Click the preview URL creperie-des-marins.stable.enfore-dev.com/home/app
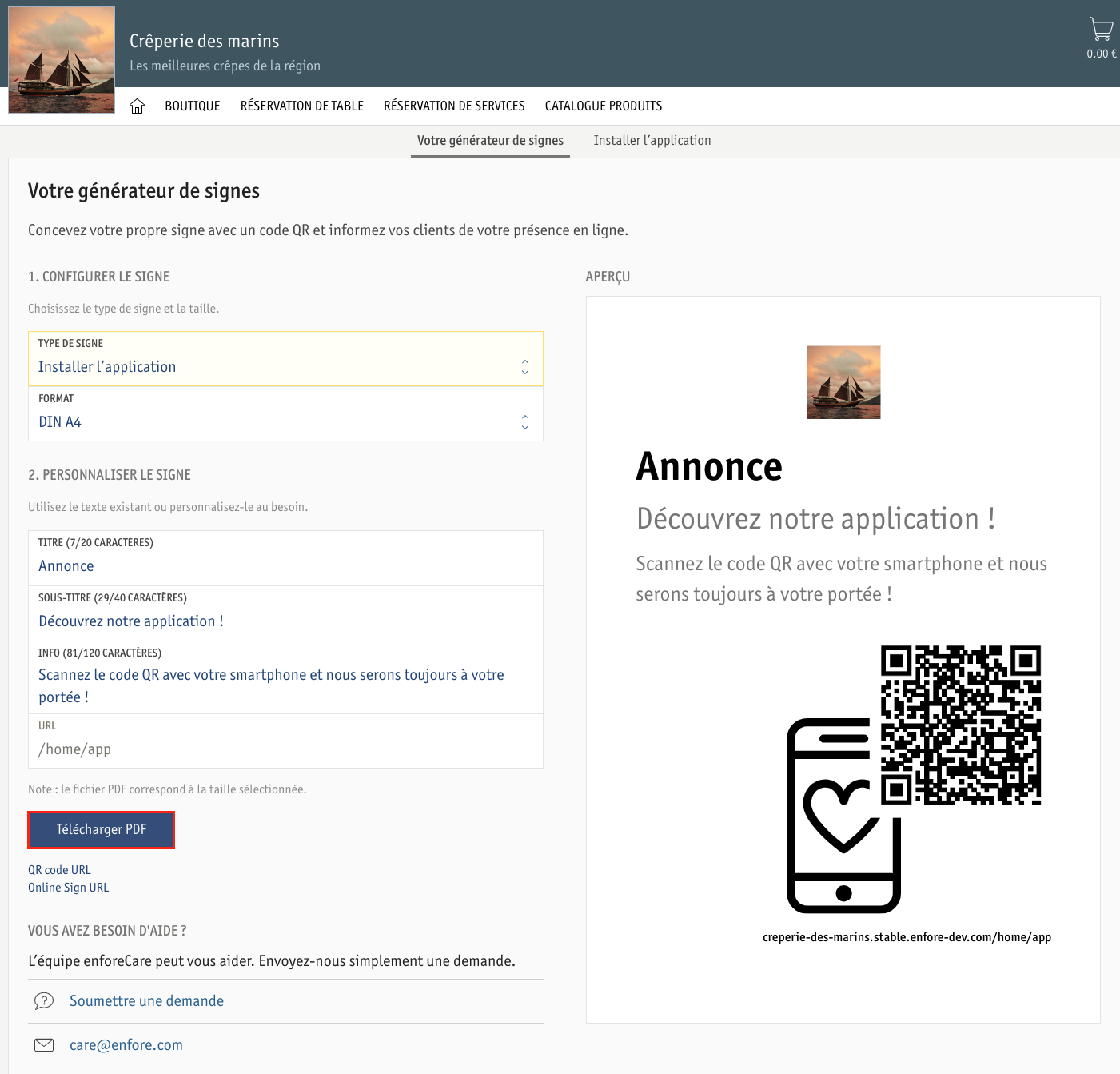1120x1074 pixels. pos(907,937)
